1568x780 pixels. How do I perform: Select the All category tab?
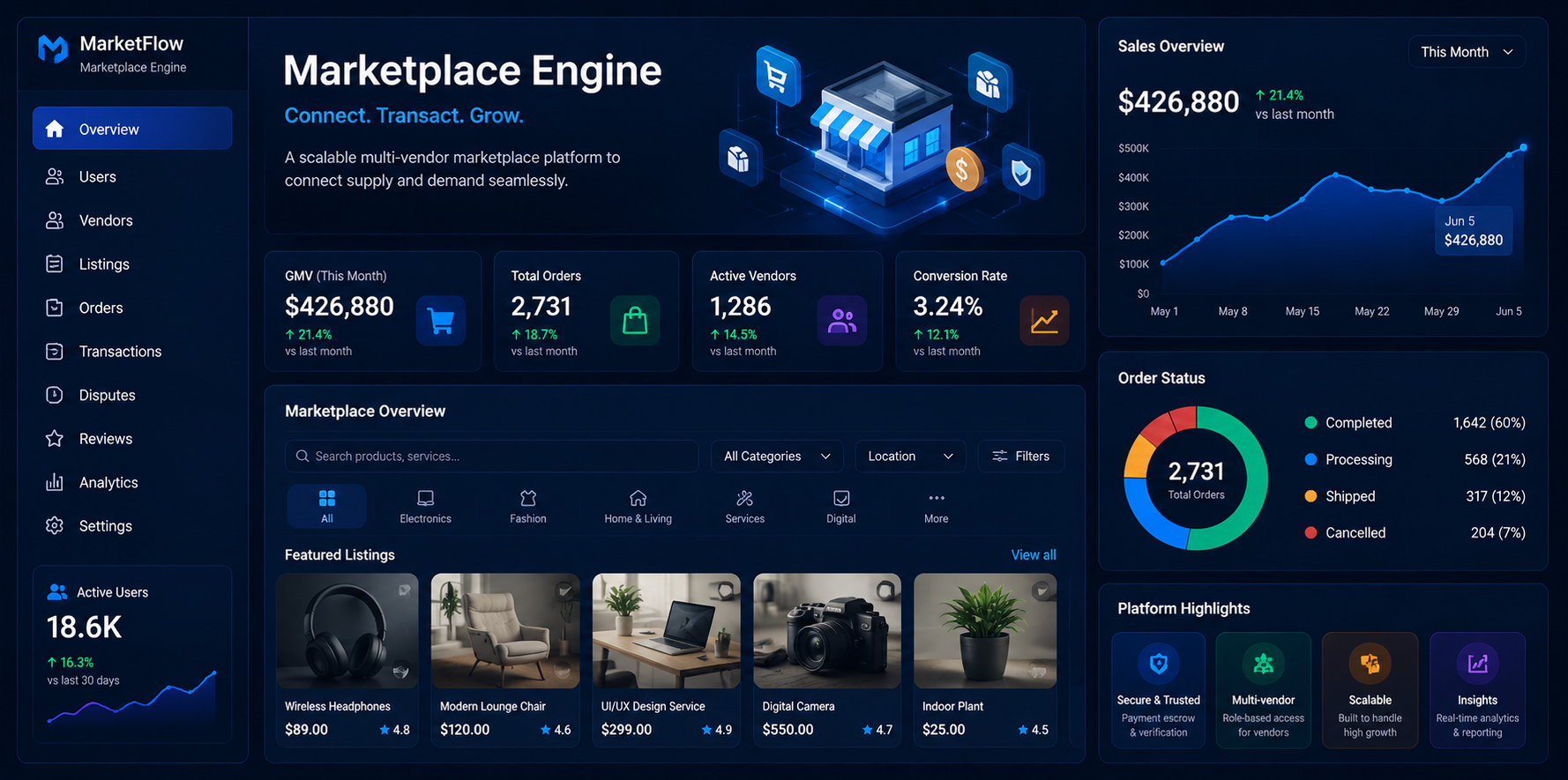point(327,507)
